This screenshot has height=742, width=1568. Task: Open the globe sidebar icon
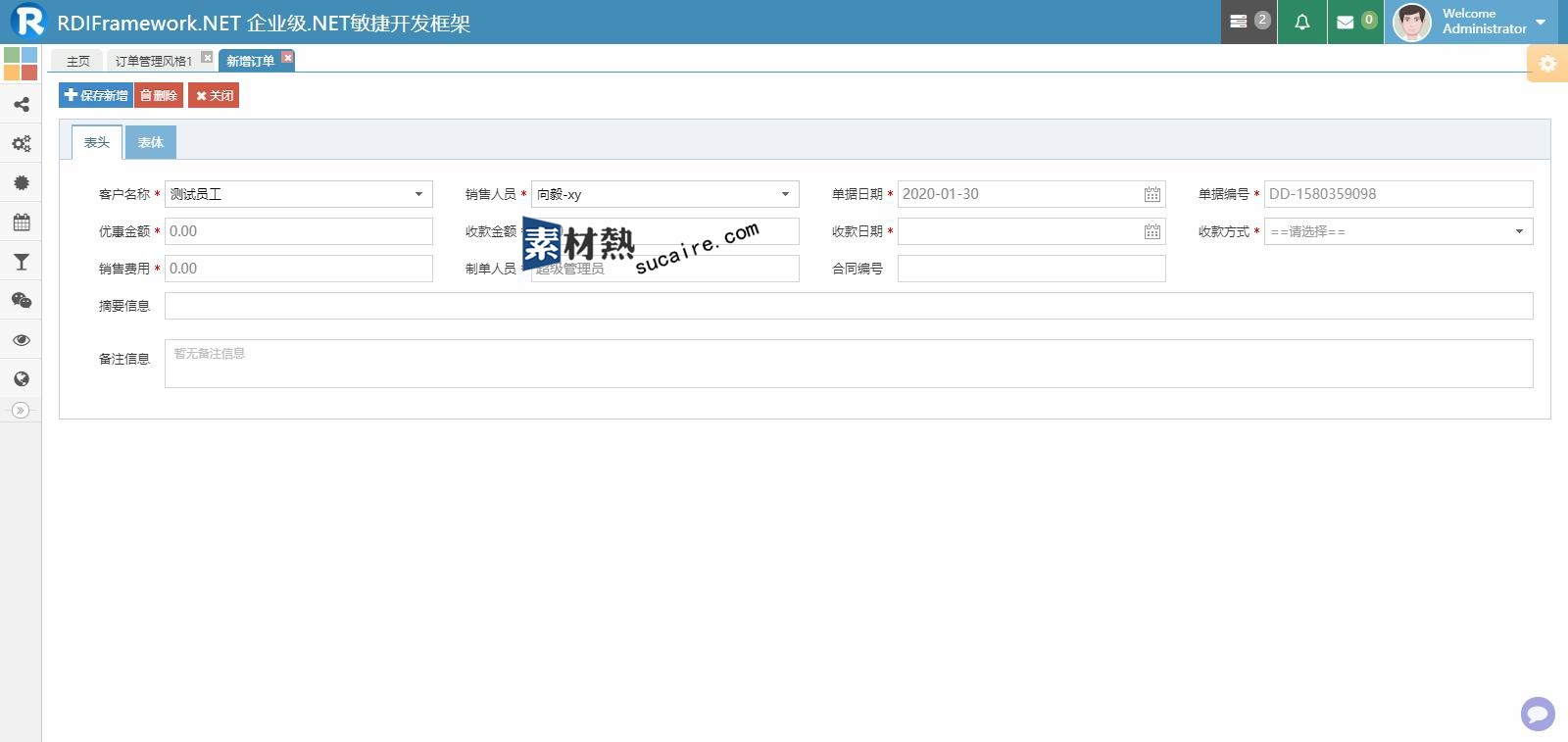coord(21,378)
